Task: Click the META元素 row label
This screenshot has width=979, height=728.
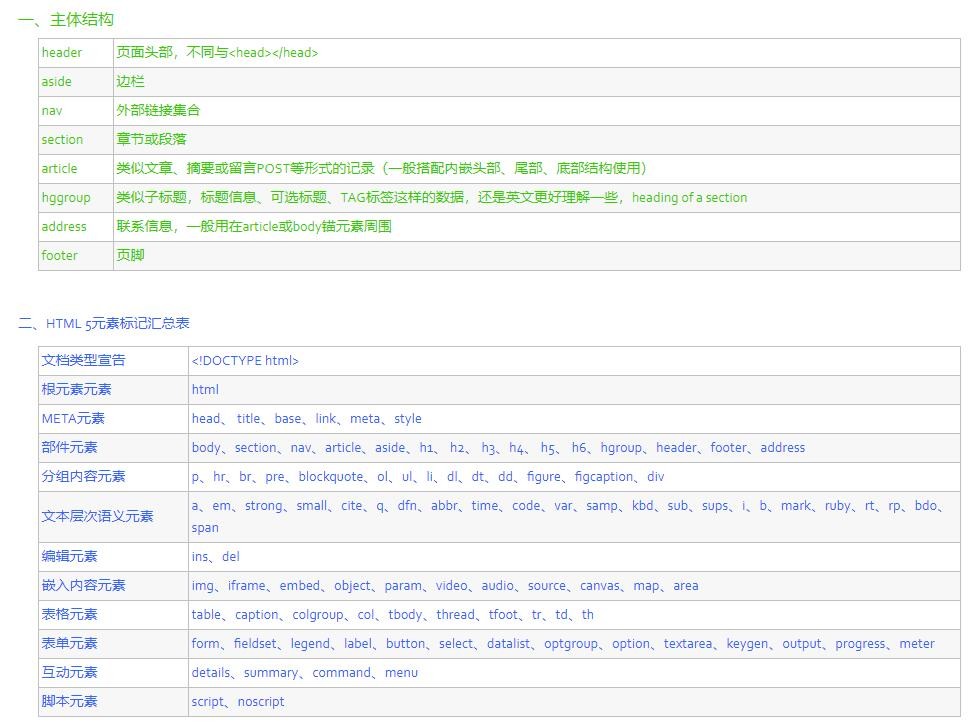Action: (73, 418)
